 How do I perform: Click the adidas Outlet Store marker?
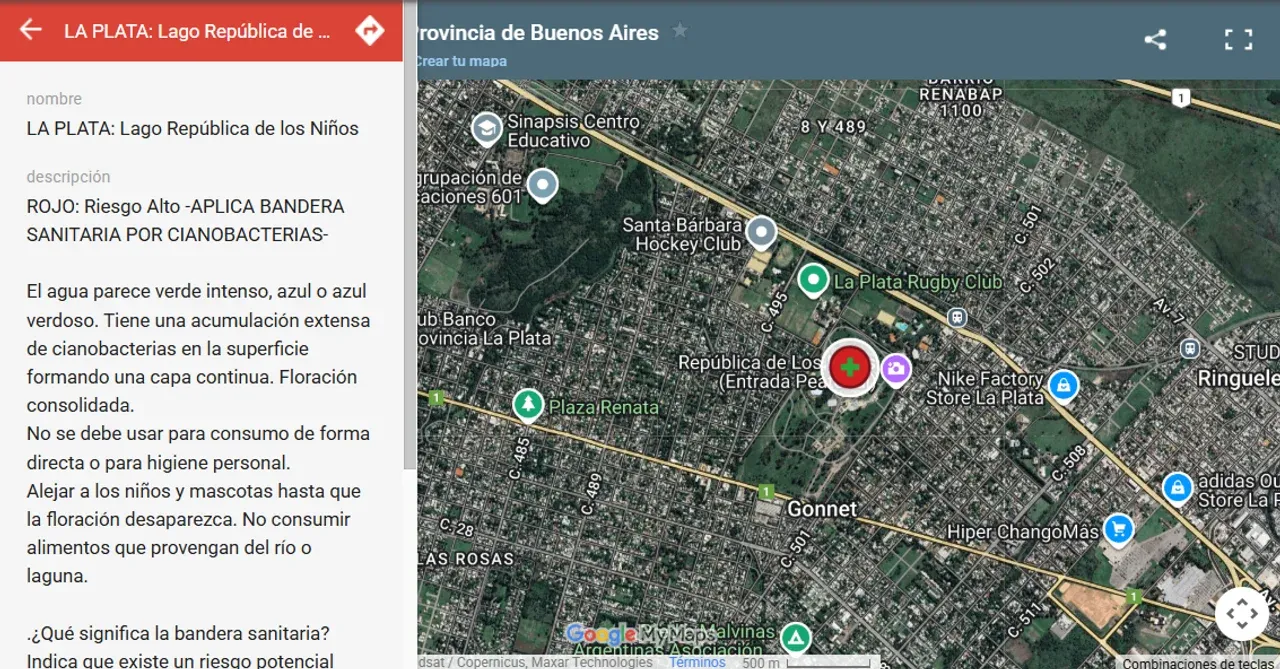[1177, 488]
